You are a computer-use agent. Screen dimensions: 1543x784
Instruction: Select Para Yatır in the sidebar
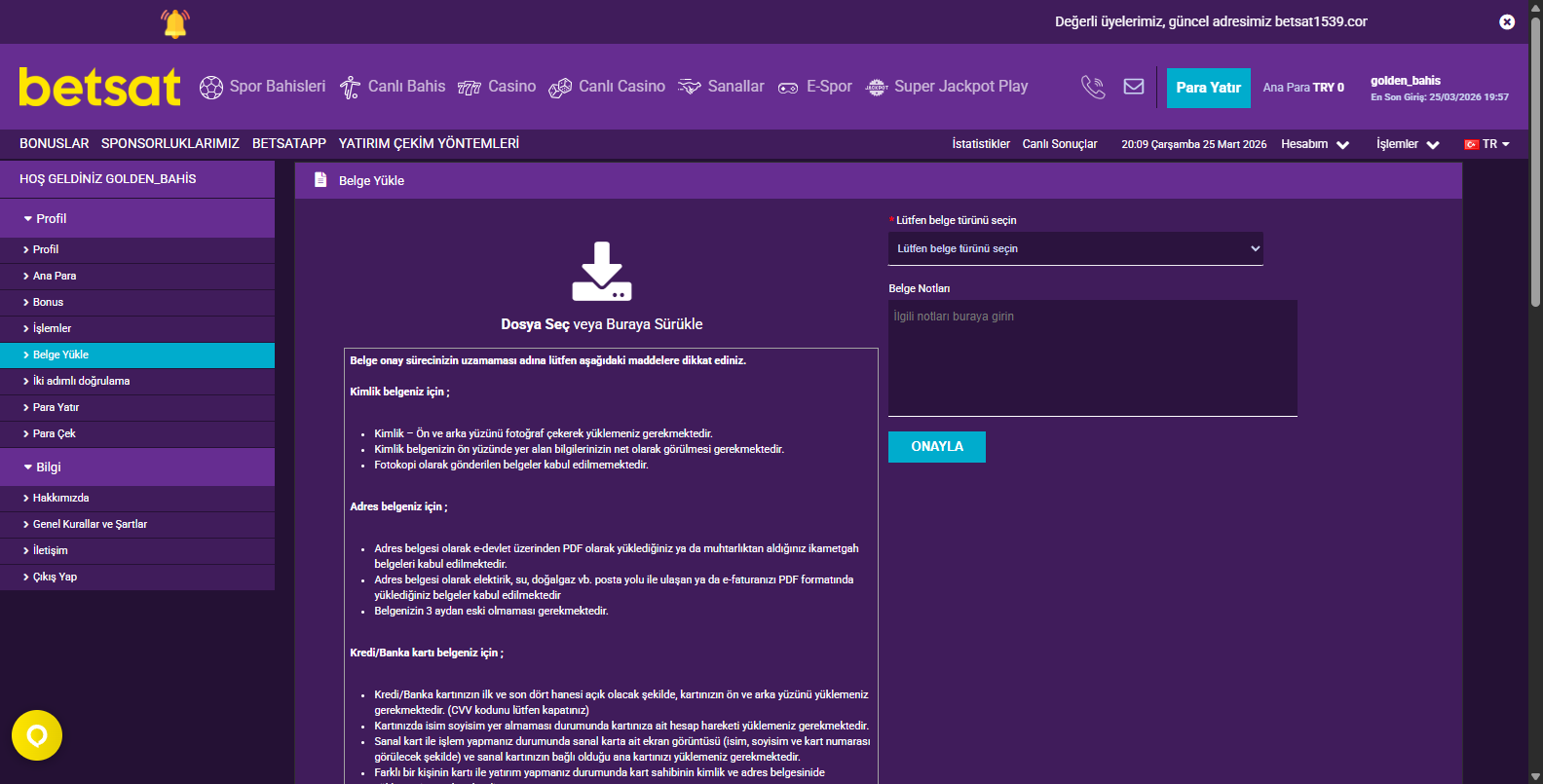137,408
